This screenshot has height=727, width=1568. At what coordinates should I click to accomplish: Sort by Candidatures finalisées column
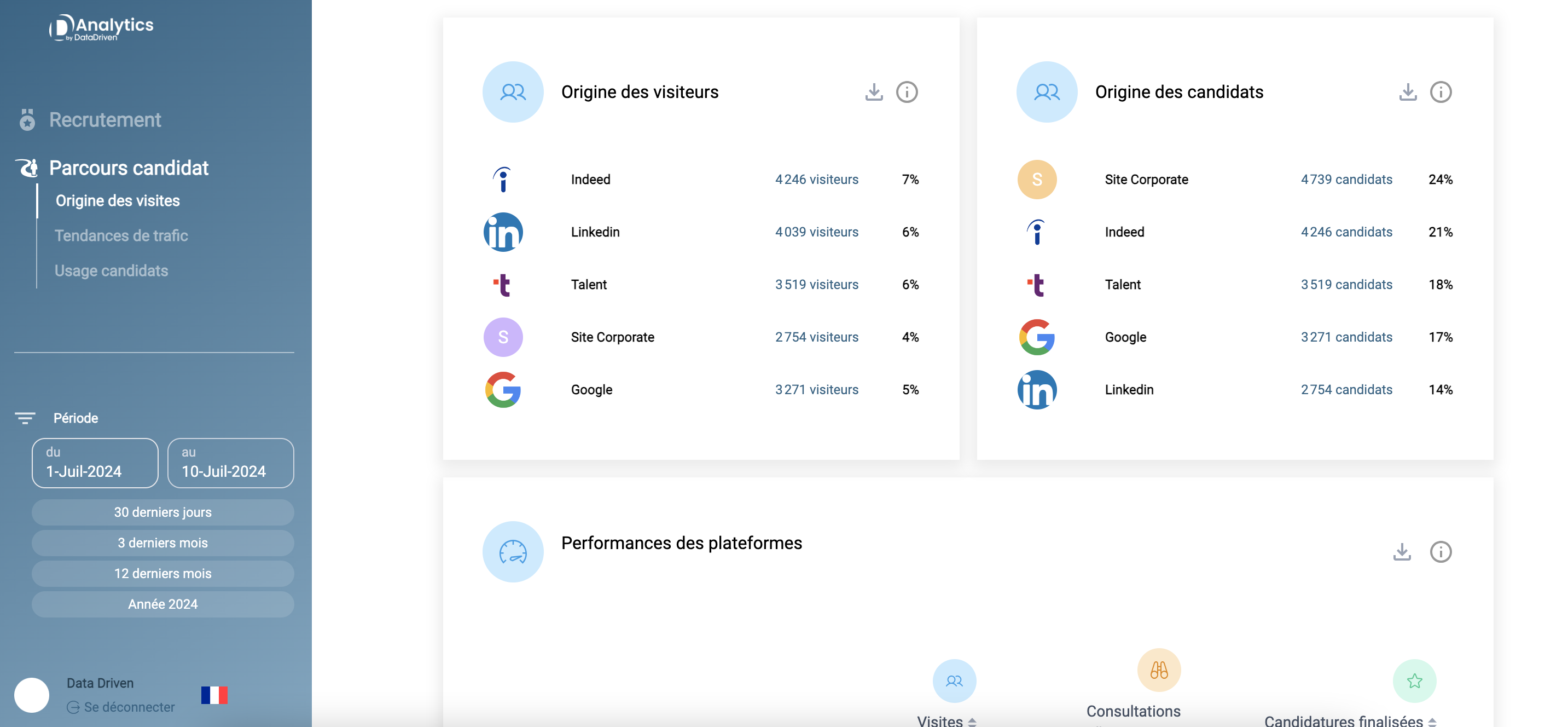[1432, 721]
